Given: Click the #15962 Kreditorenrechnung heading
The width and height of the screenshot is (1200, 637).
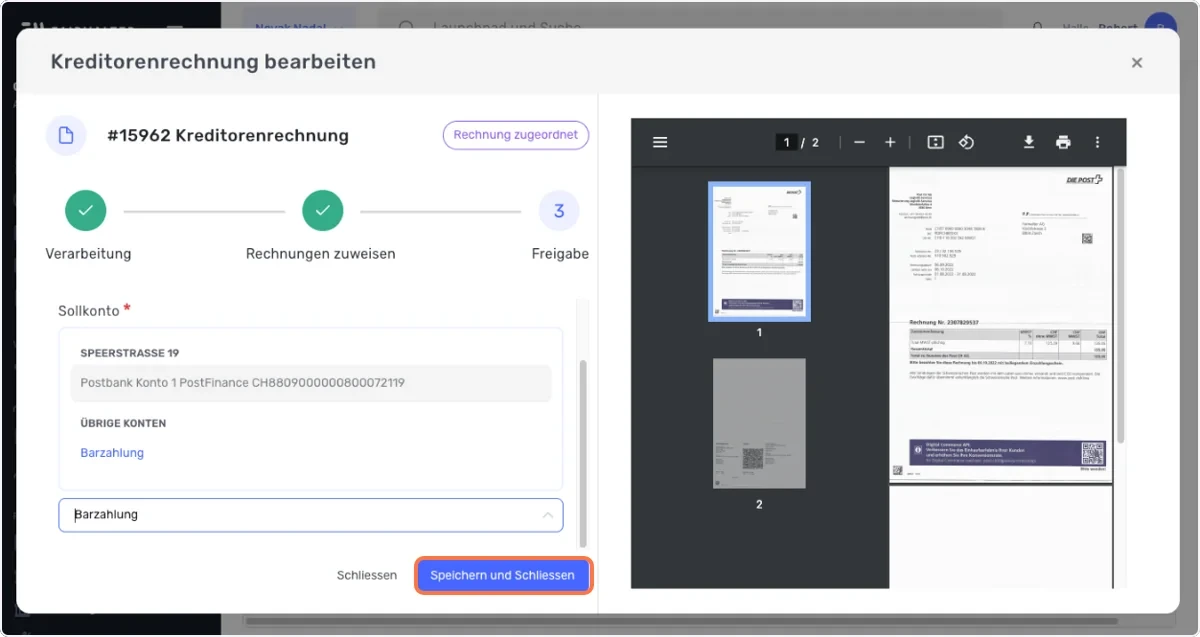Looking at the screenshot, I should (228, 135).
